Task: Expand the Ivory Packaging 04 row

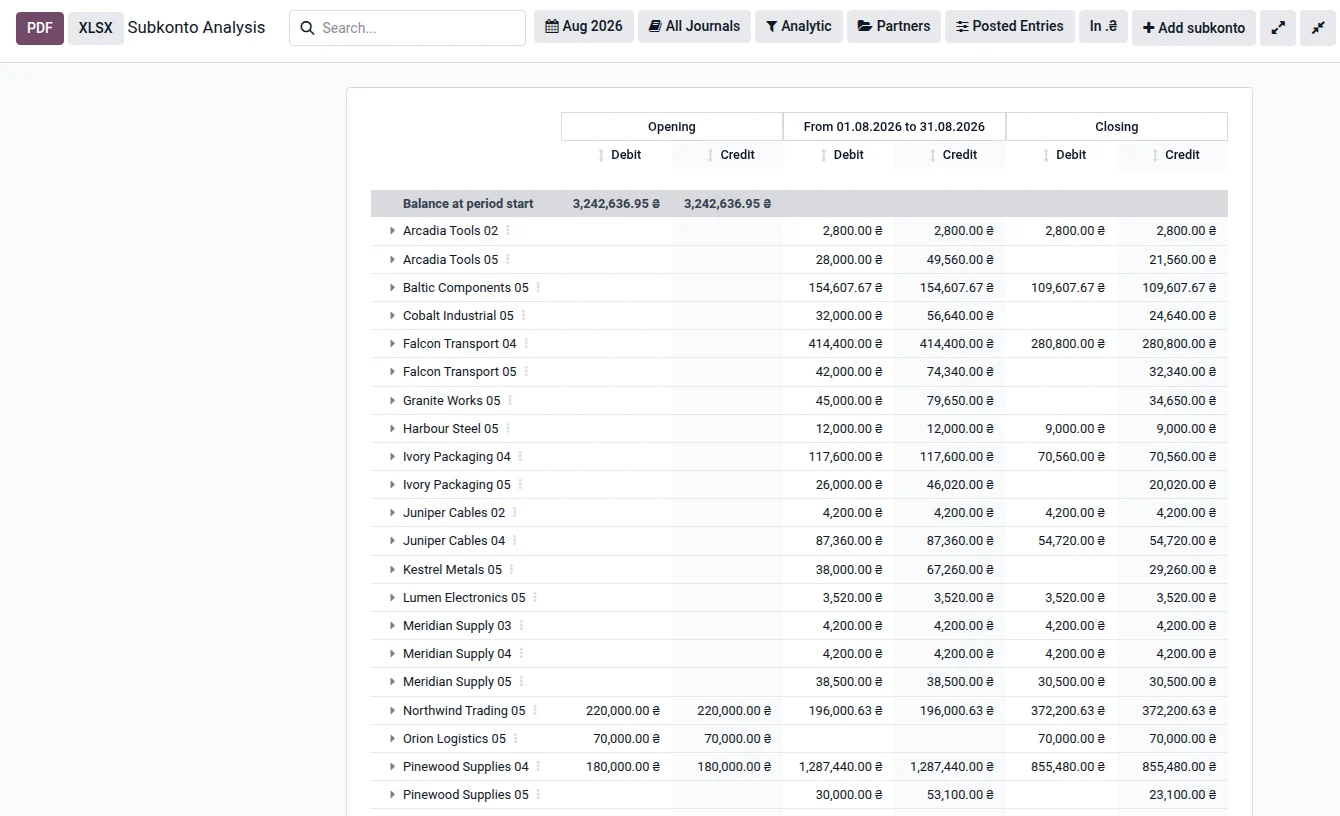Action: (392, 457)
